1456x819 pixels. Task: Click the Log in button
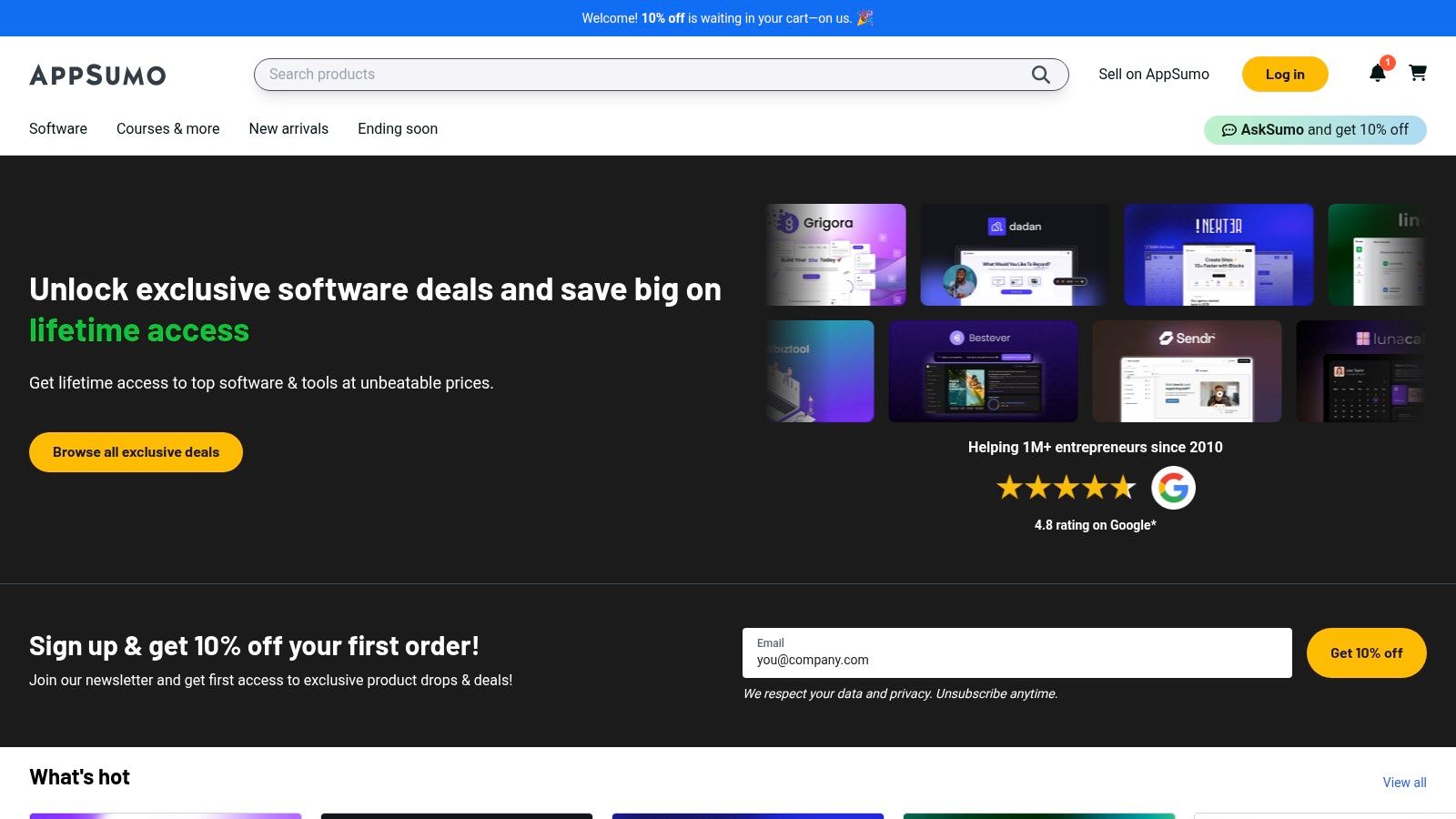(1285, 75)
